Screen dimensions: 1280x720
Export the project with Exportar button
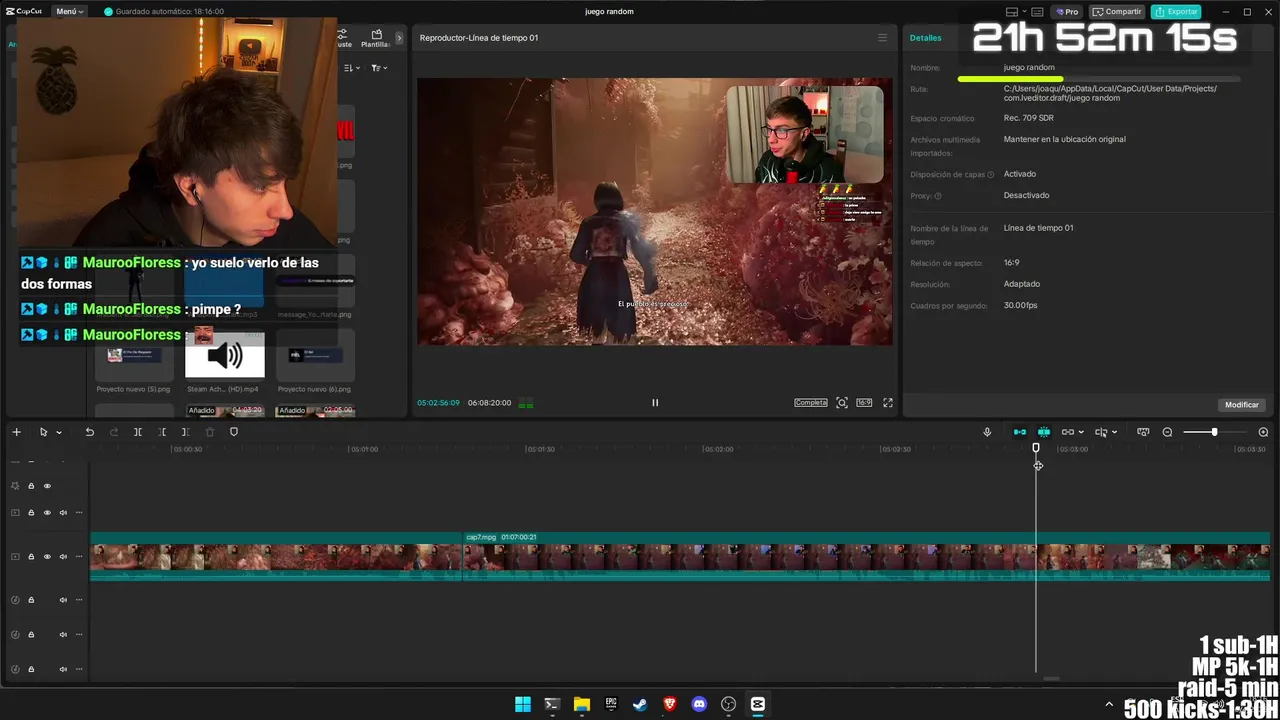coord(1176,12)
